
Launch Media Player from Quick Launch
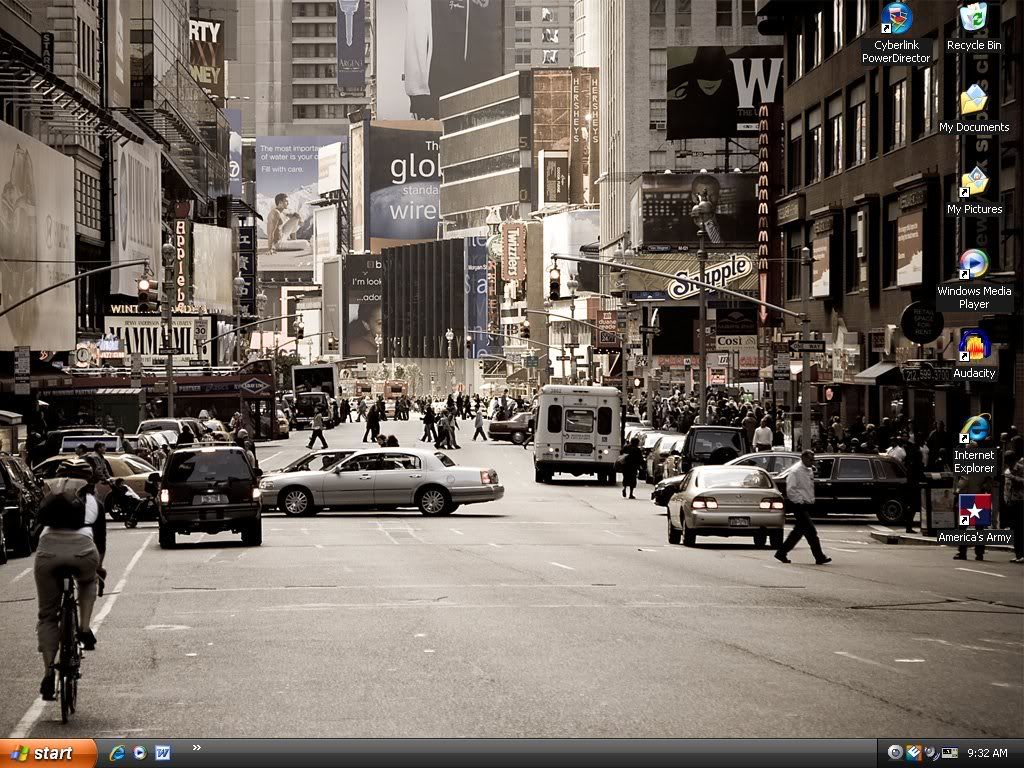pos(140,753)
